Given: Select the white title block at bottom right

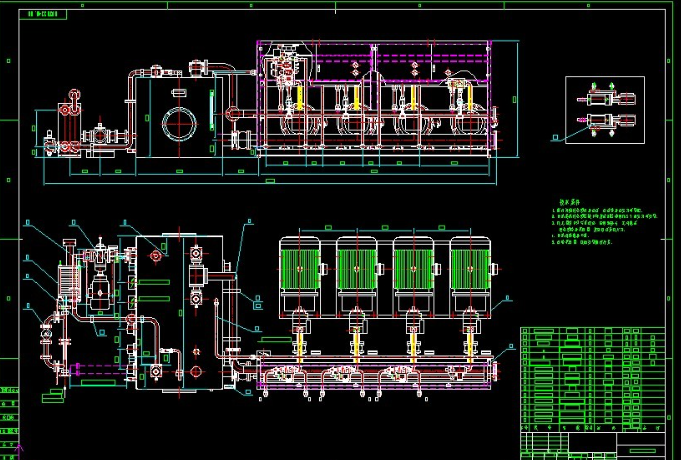Looking at the screenshot, I should coord(593,446).
